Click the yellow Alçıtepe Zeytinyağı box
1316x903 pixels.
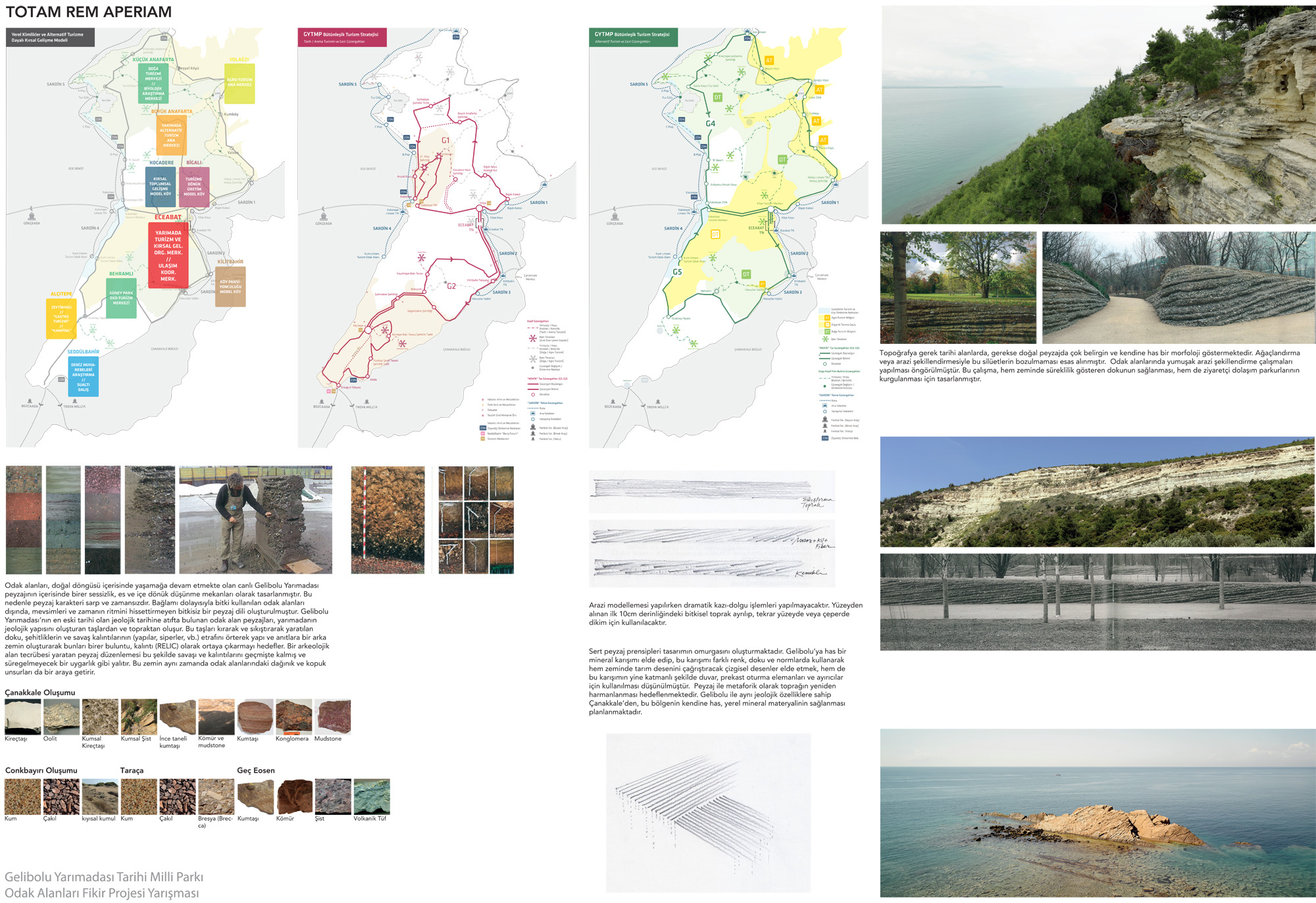pyautogui.click(x=61, y=318)
